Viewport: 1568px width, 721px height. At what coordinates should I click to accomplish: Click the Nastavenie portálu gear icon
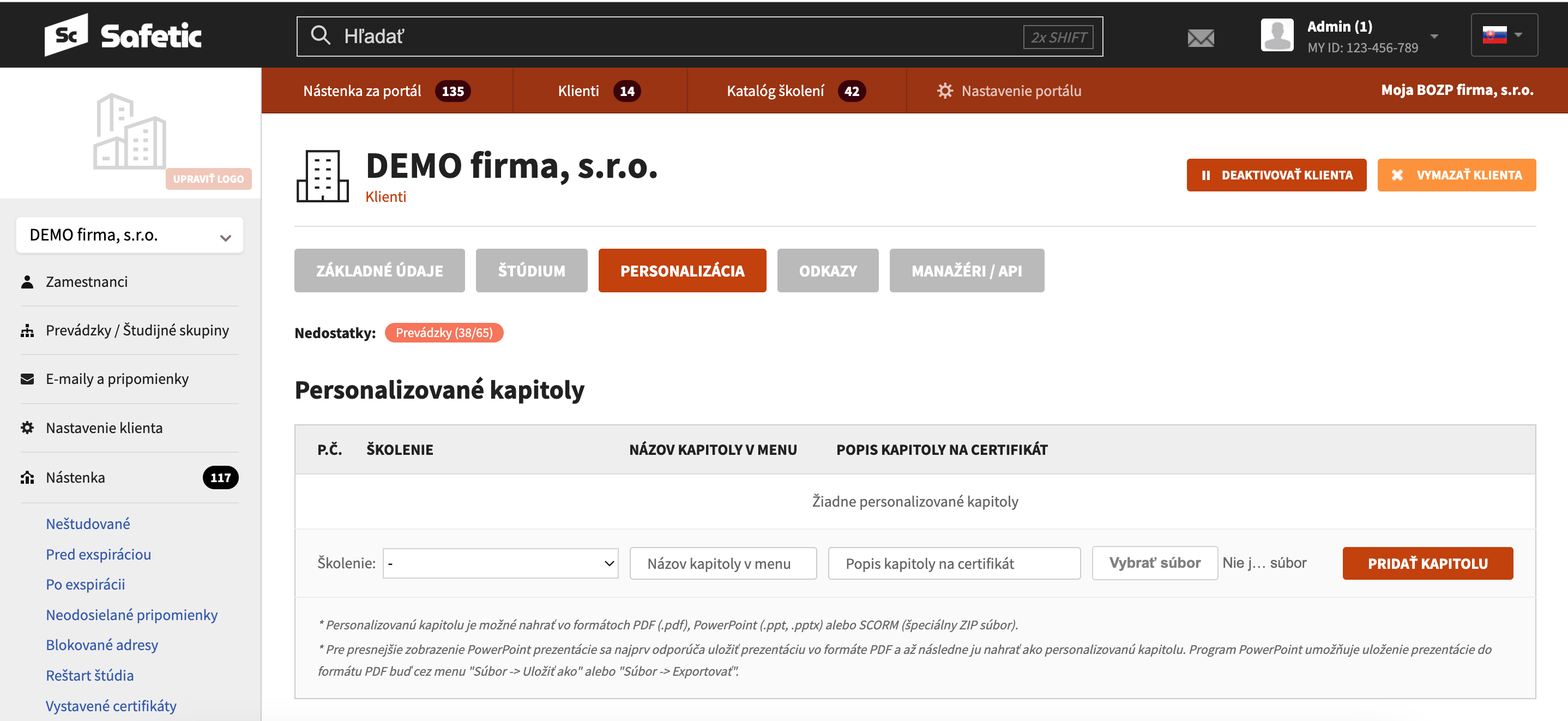click(945, 91)
